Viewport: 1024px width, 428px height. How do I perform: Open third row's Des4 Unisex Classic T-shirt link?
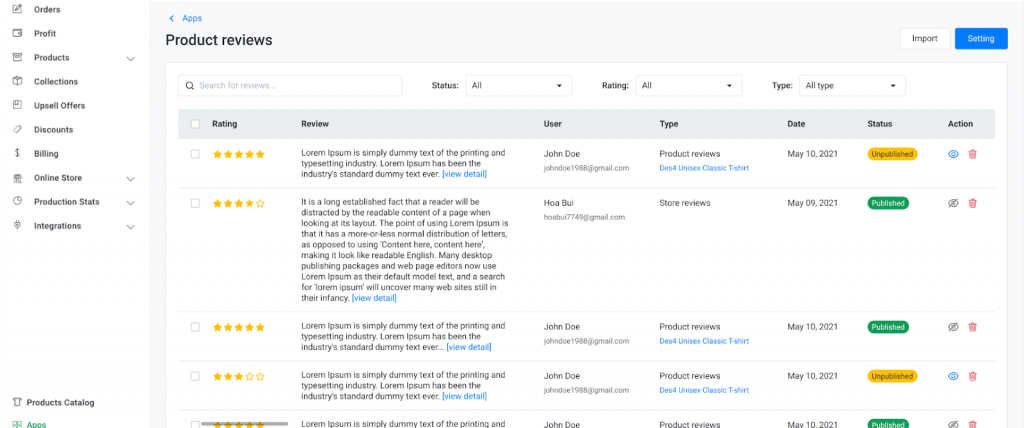pos(704,341)
